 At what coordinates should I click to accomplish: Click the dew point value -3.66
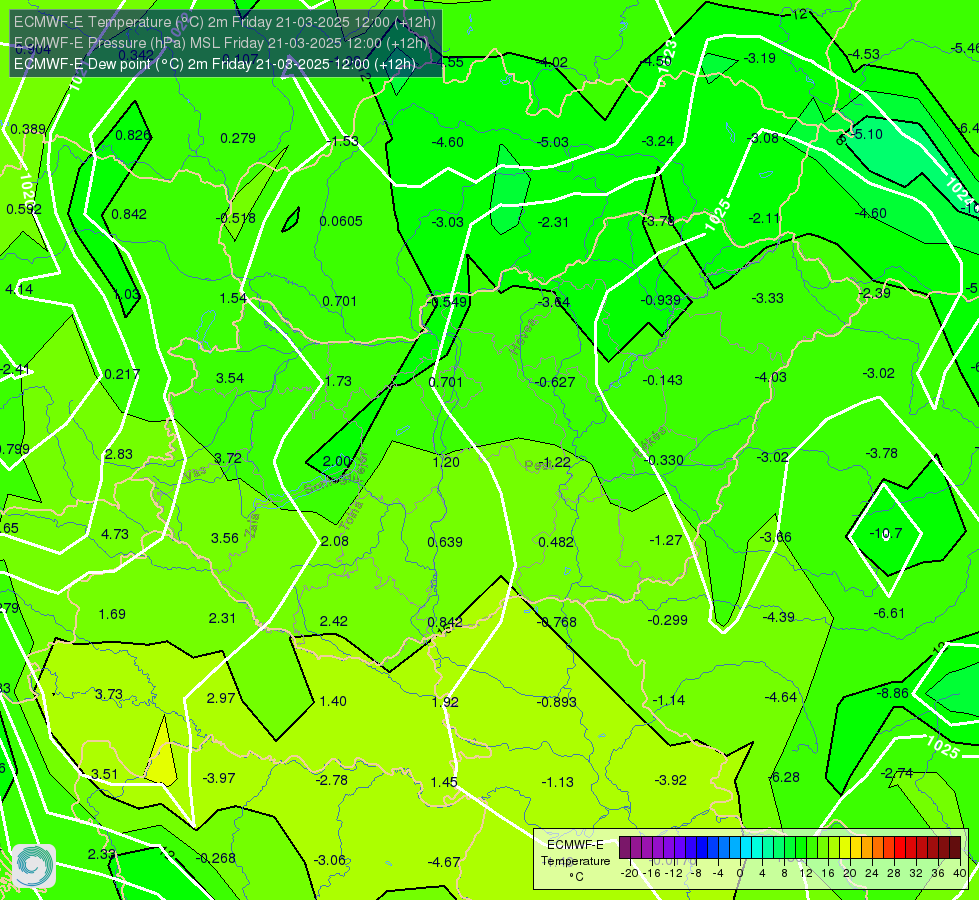(775, 537)
